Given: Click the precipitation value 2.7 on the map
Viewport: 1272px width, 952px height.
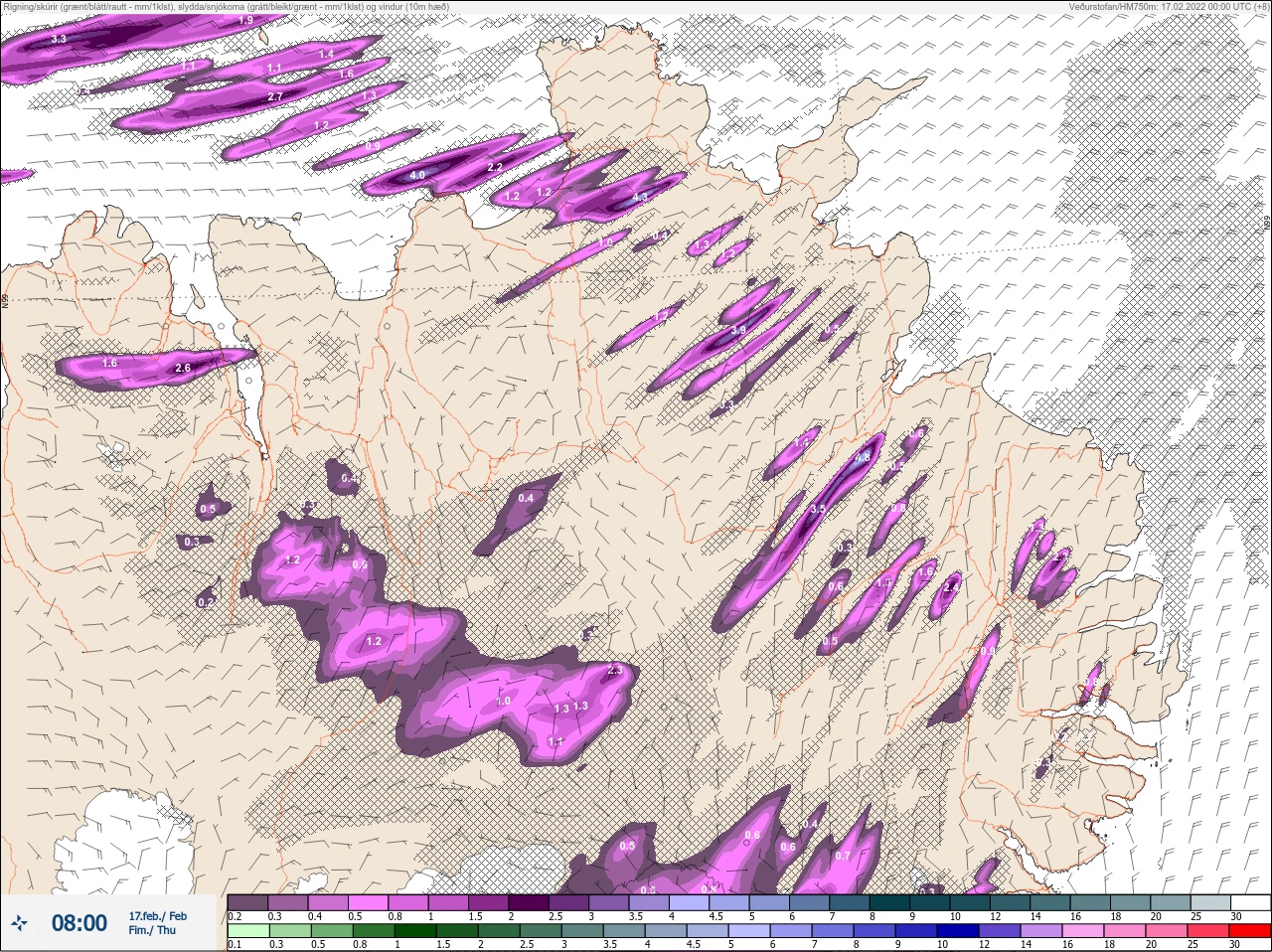Looking at the screenshot, I should coord(276,96).
